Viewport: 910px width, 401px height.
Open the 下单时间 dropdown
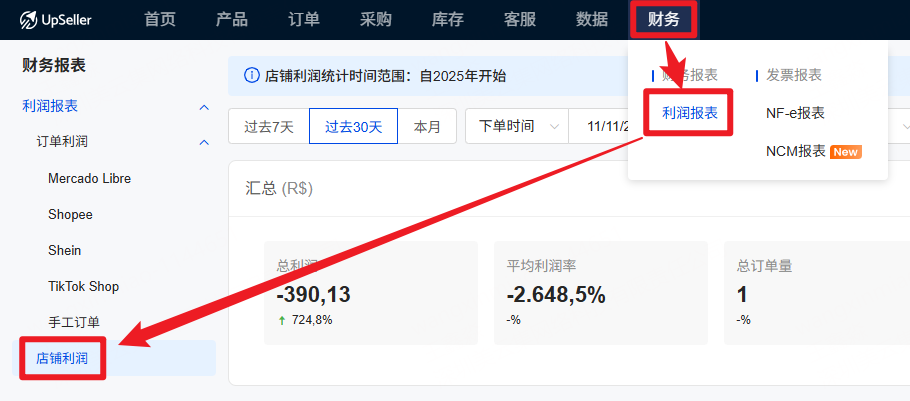coord(517,126)
